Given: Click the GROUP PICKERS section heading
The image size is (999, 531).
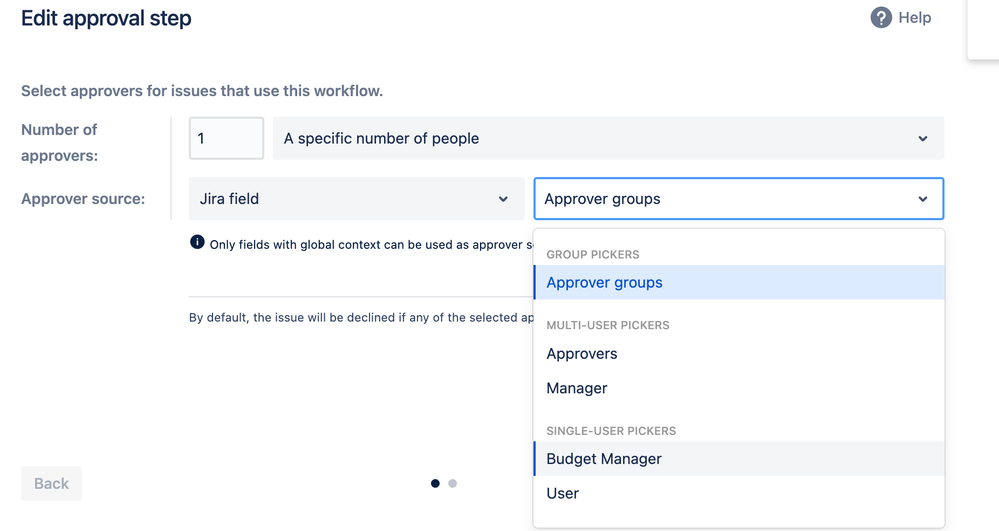Looking at the screenshot, I should coord(593,254).
